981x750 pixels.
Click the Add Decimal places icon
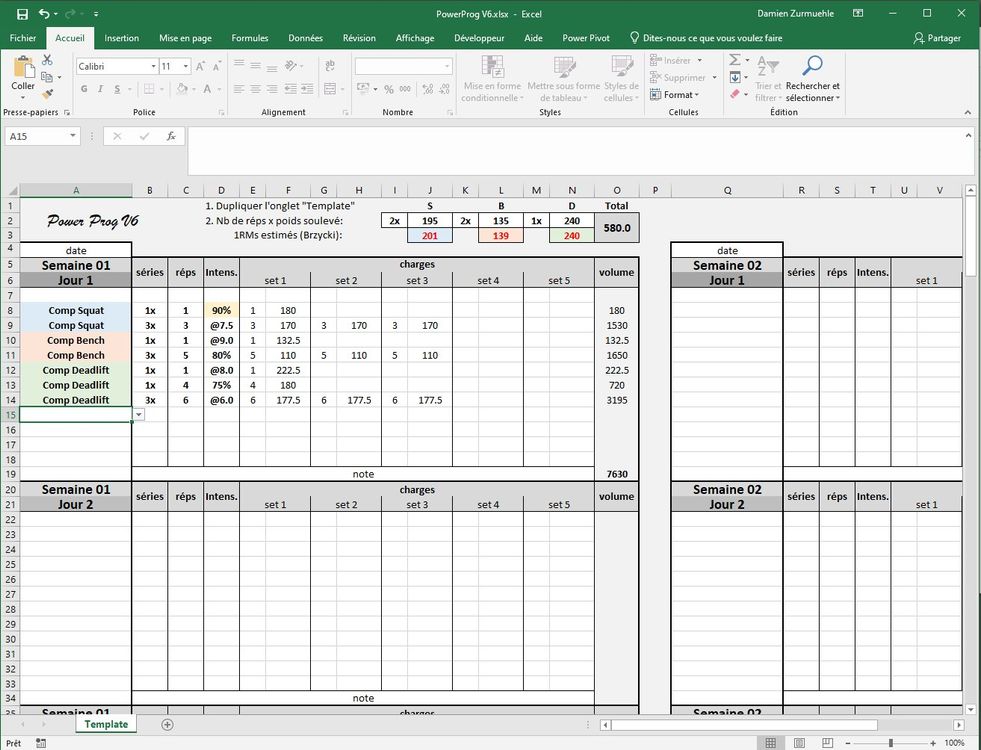point(428,89)
